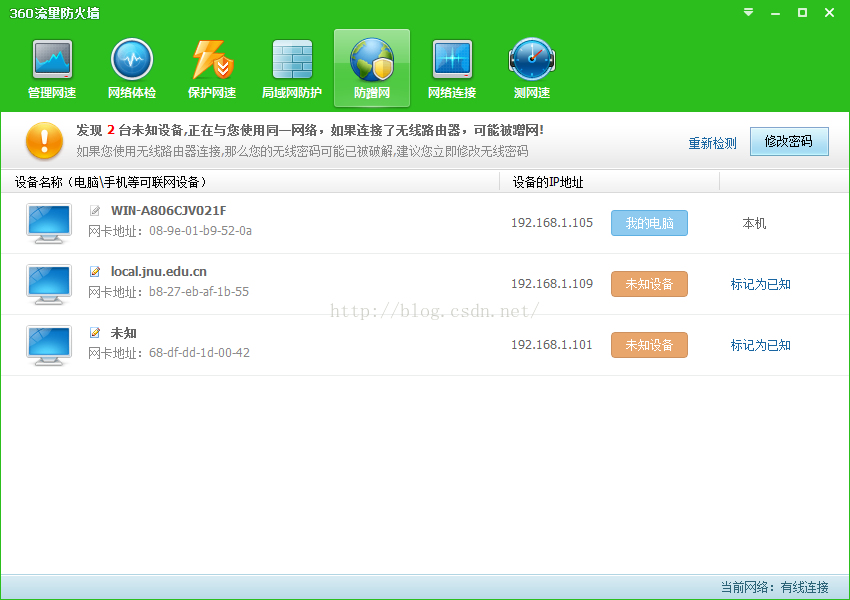Screen dimensions: 850x600
Task: Select the device name 未知
Action: 124,333
